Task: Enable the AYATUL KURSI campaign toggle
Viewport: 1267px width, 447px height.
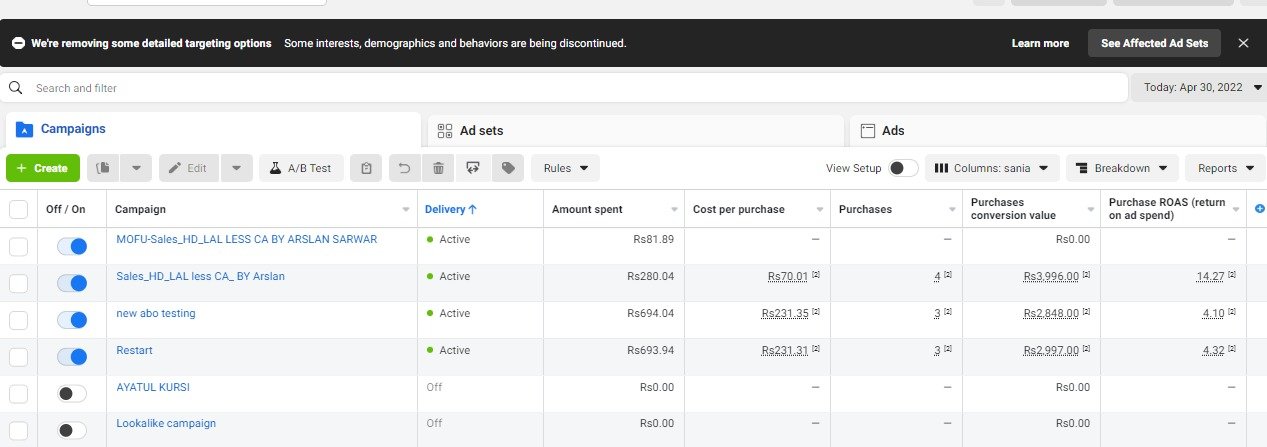Action: (72, 394)
